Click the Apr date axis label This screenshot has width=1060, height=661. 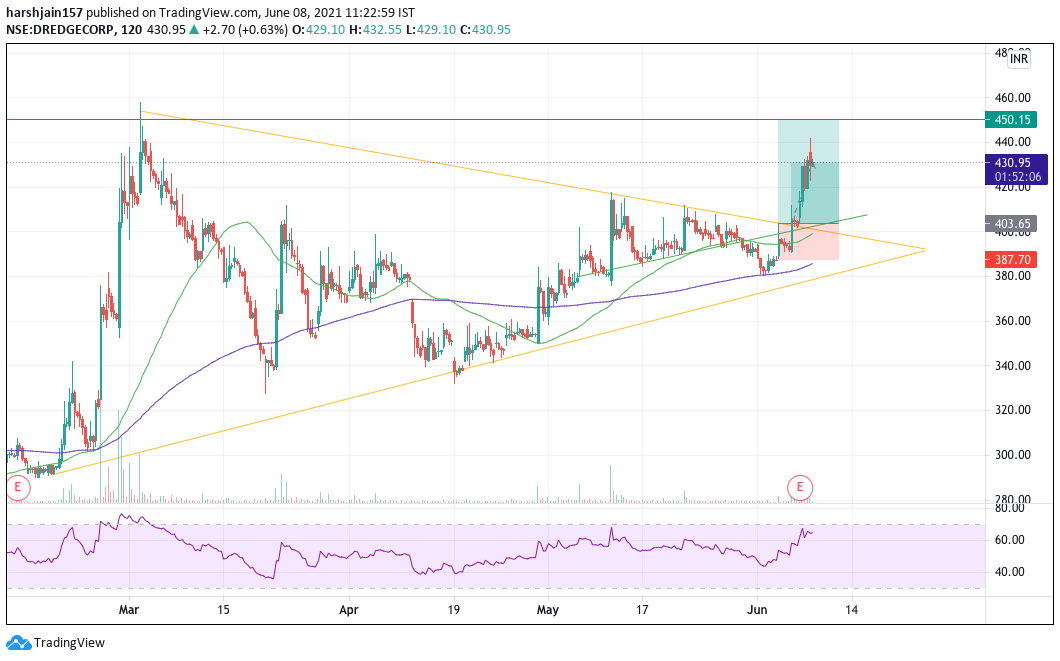pos(349,610)
